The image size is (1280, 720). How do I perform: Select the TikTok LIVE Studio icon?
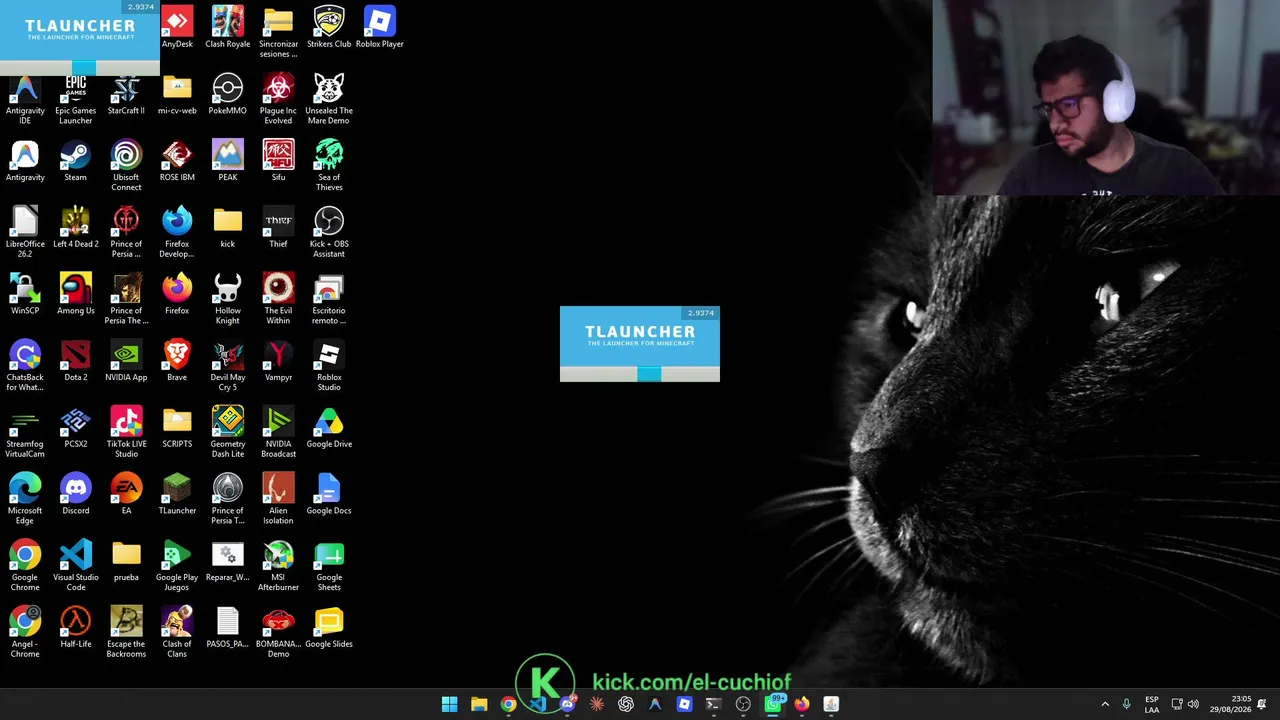pyautogui.click(x=126, y=433)
